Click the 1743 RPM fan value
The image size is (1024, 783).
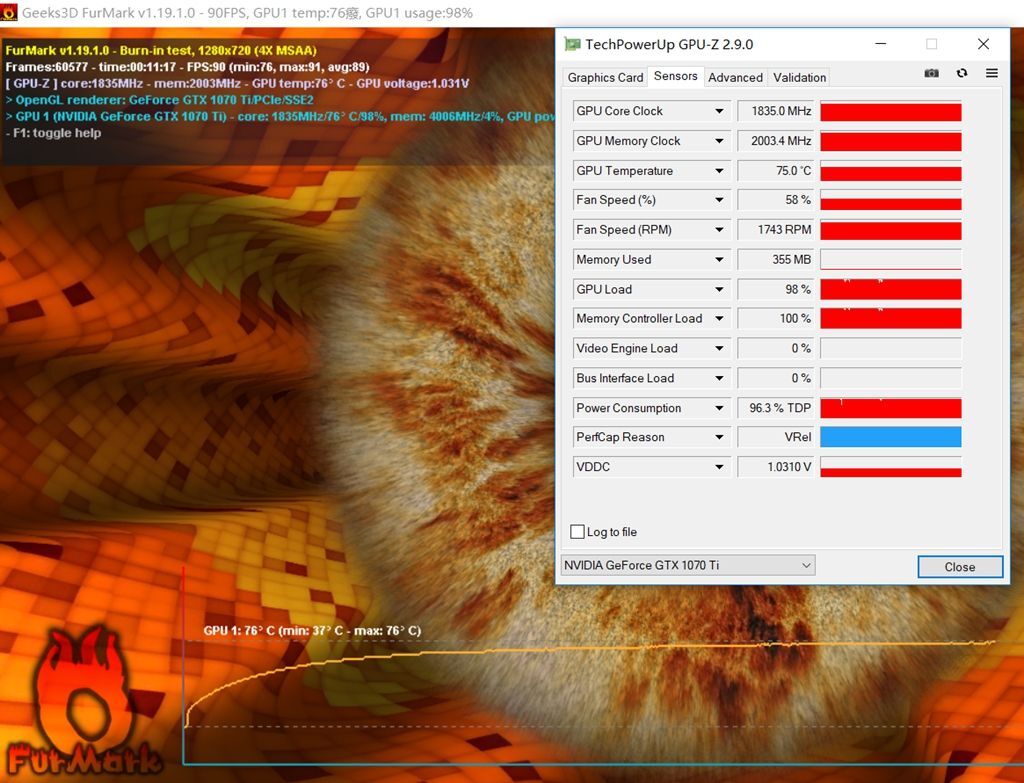(x=776, y=230)
